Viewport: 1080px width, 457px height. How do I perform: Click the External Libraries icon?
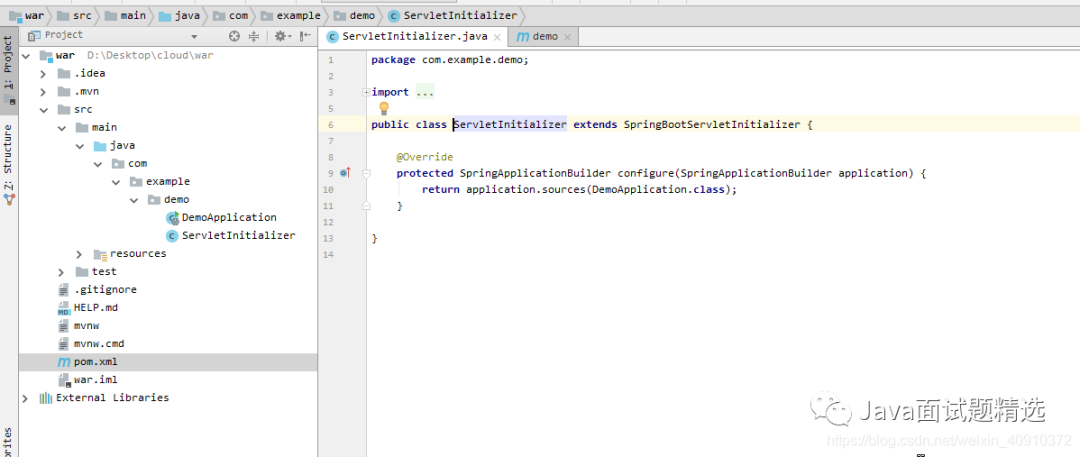pyautogui.click(x=45, y=398)
